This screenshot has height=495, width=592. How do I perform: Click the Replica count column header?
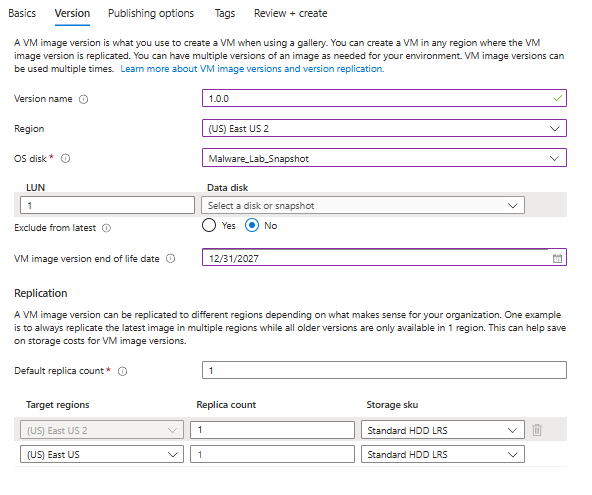226,405
